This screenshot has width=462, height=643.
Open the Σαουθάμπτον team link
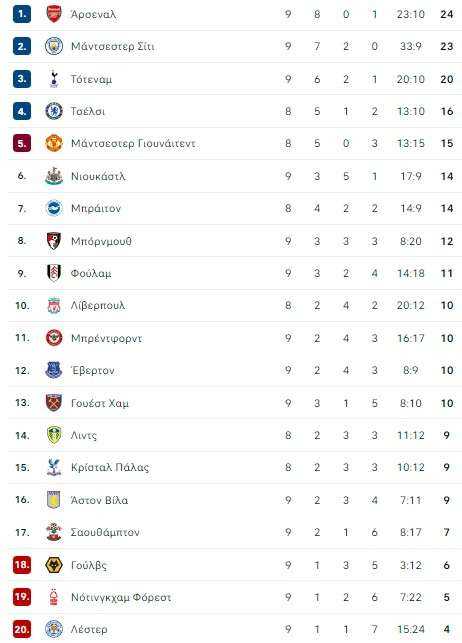(105, 532)
